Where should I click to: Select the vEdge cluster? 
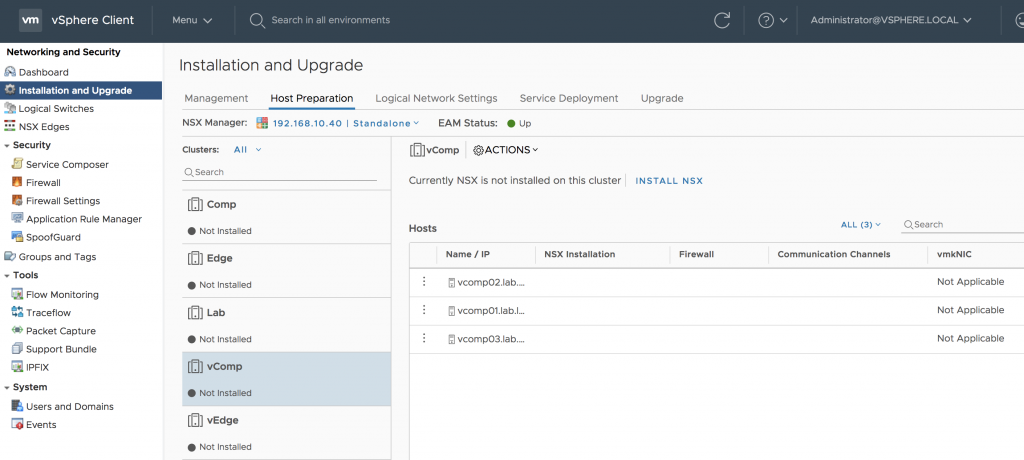(287, 433)
